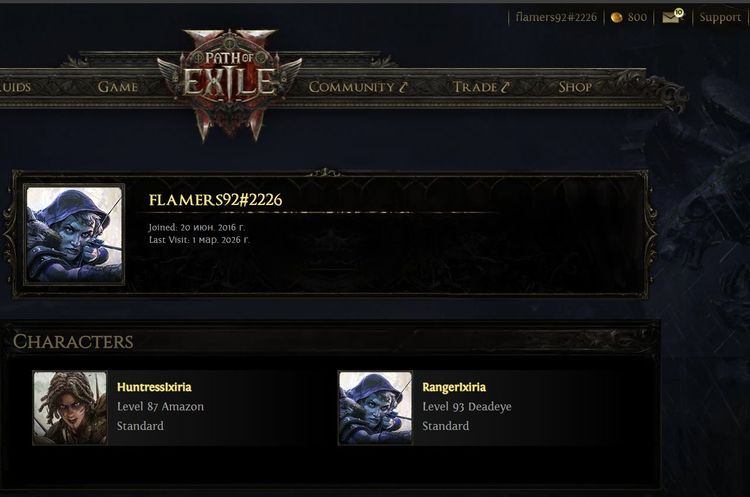
Task: Click the Support link
Action: [x=720, y=17]
